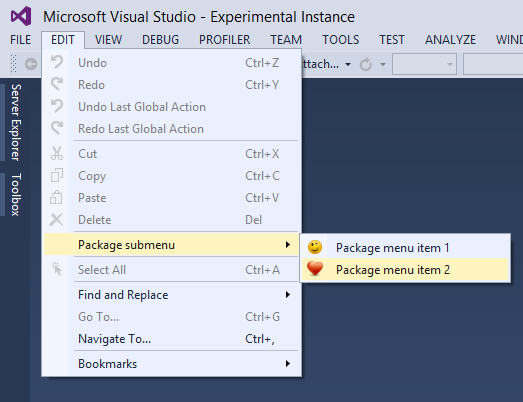Image resolution: width=523 pixels, height=402 pixels.
Task: Click the scissors Cut icon
Action: [57, 153]
